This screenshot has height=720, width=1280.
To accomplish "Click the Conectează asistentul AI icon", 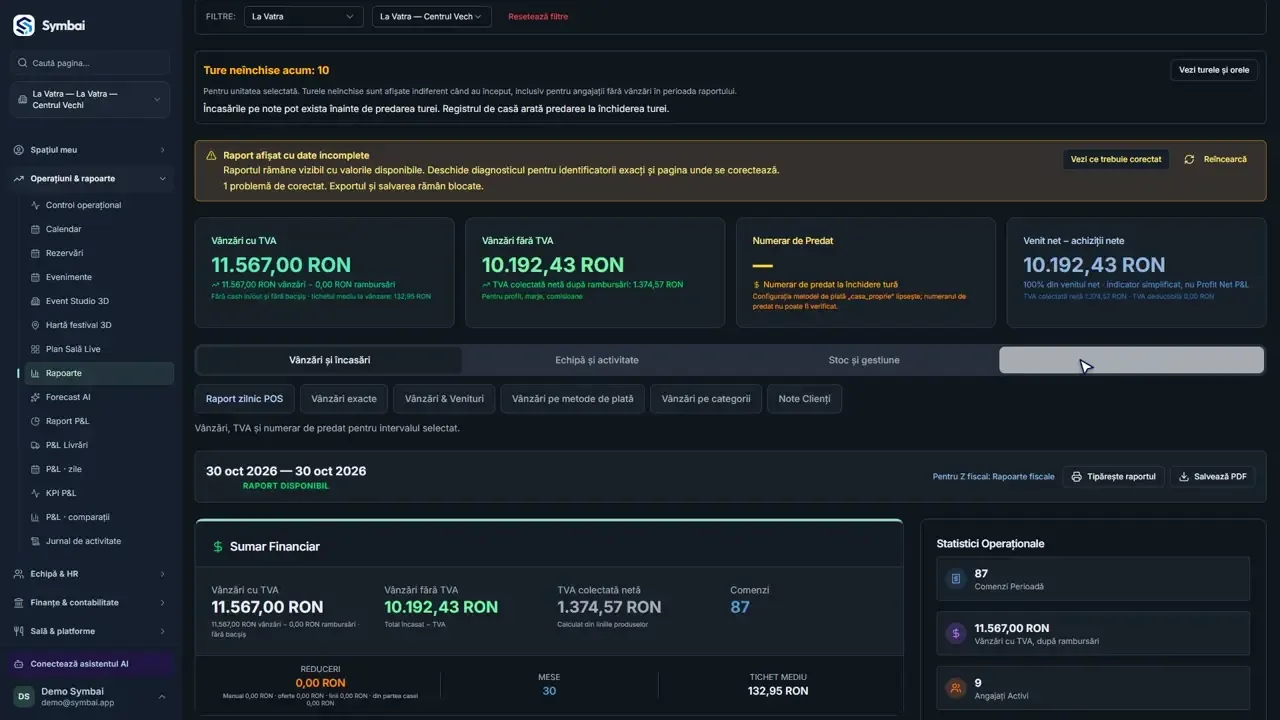I will coord(20,664).
